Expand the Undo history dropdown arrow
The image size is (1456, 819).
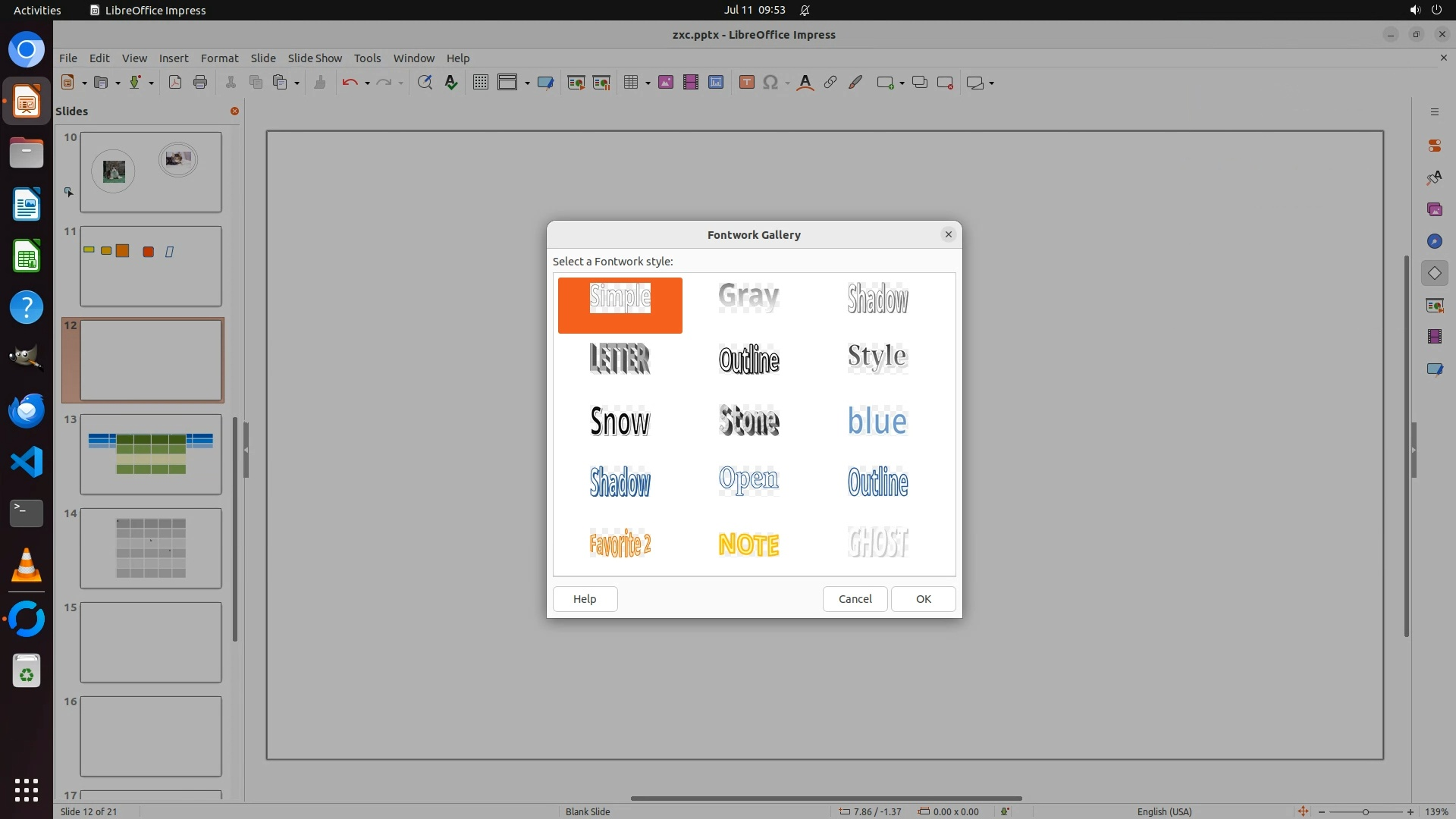tap(367, 83)
